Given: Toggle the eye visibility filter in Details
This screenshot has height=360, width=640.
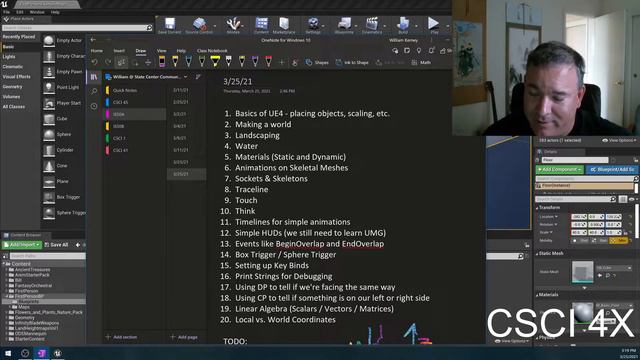Looking at the screenshot, I should 632,199.
